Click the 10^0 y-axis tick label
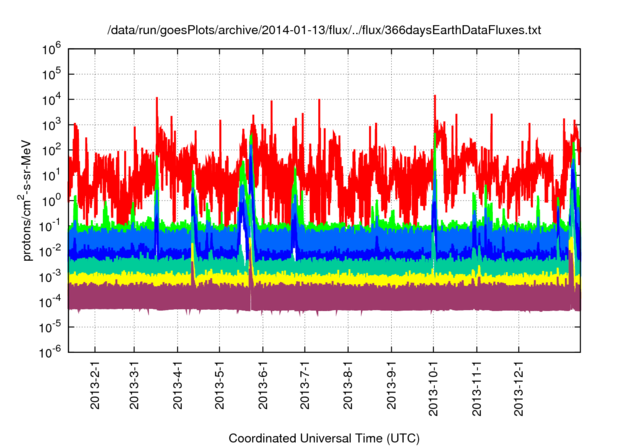640x448 pixels. point(51,201)
